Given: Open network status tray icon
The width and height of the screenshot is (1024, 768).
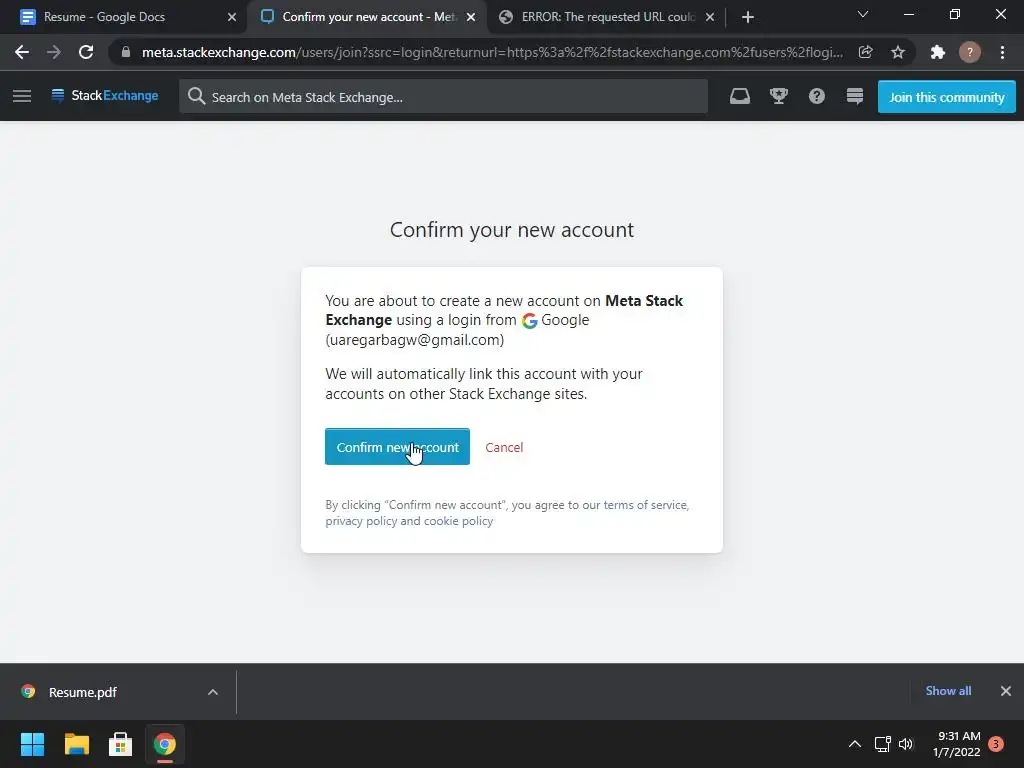Looking at the screenshot, I should (x=882, y=744).
